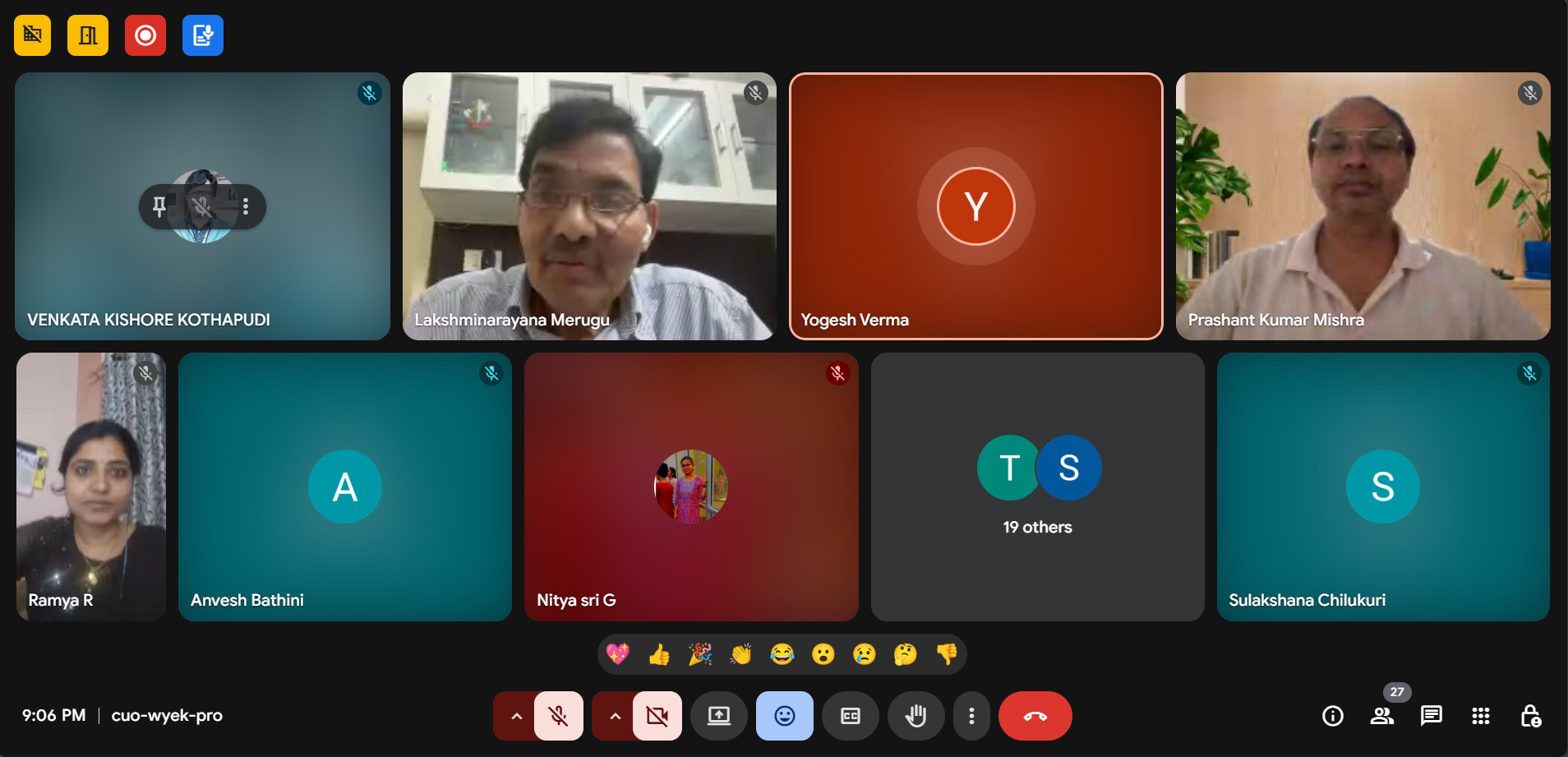The image size is (1568, 757).
Task: Raise your hand
Action: click(915, 716)
